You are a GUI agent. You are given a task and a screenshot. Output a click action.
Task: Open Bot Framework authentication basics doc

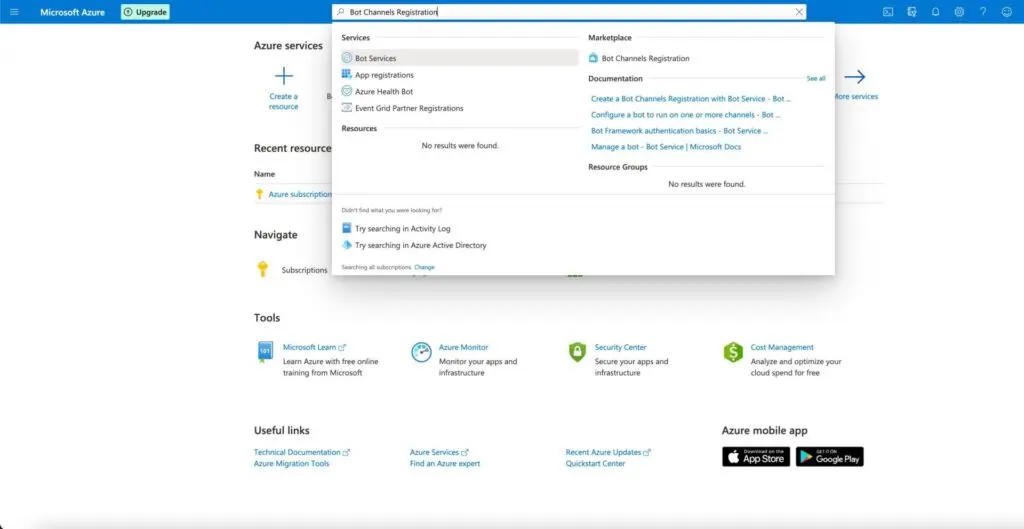[x=679, y=131]
